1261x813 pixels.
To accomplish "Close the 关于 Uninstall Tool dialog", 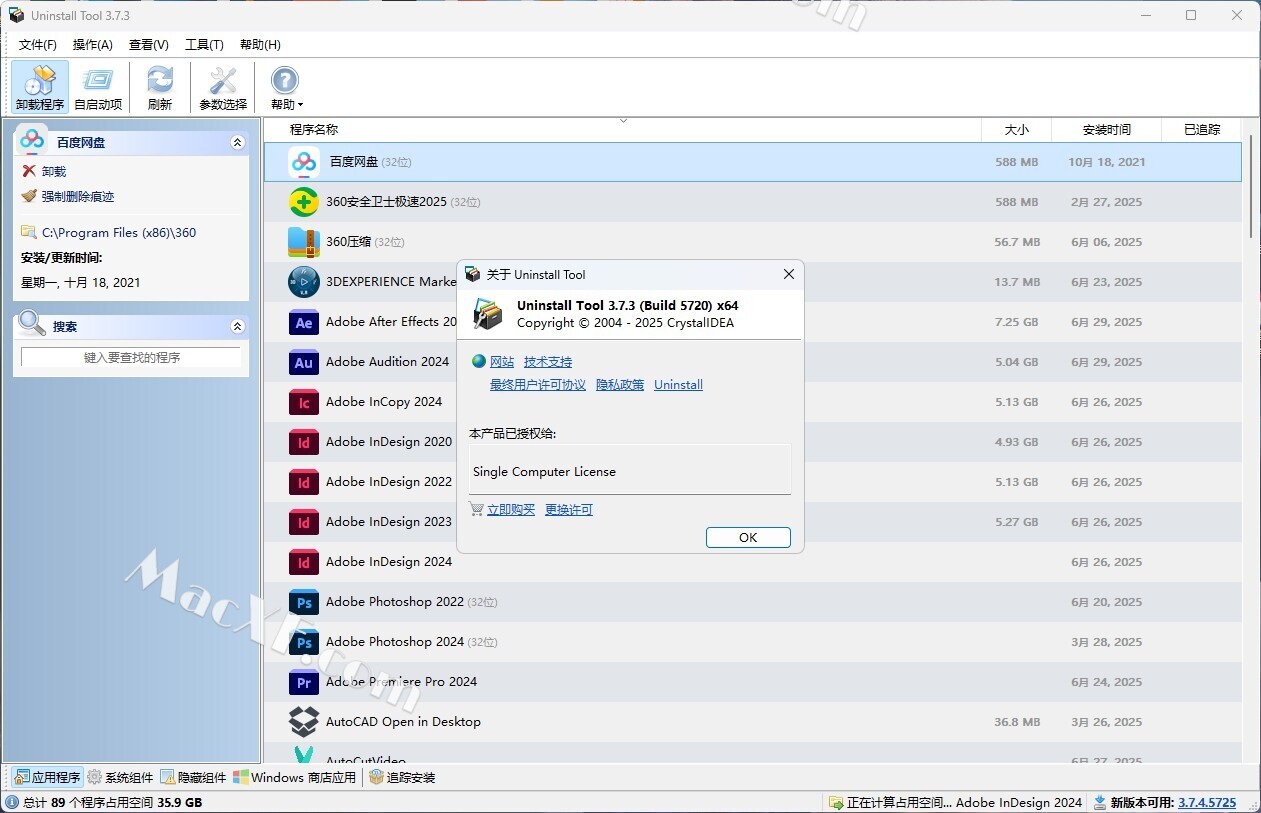I will (x=789, y=274).
